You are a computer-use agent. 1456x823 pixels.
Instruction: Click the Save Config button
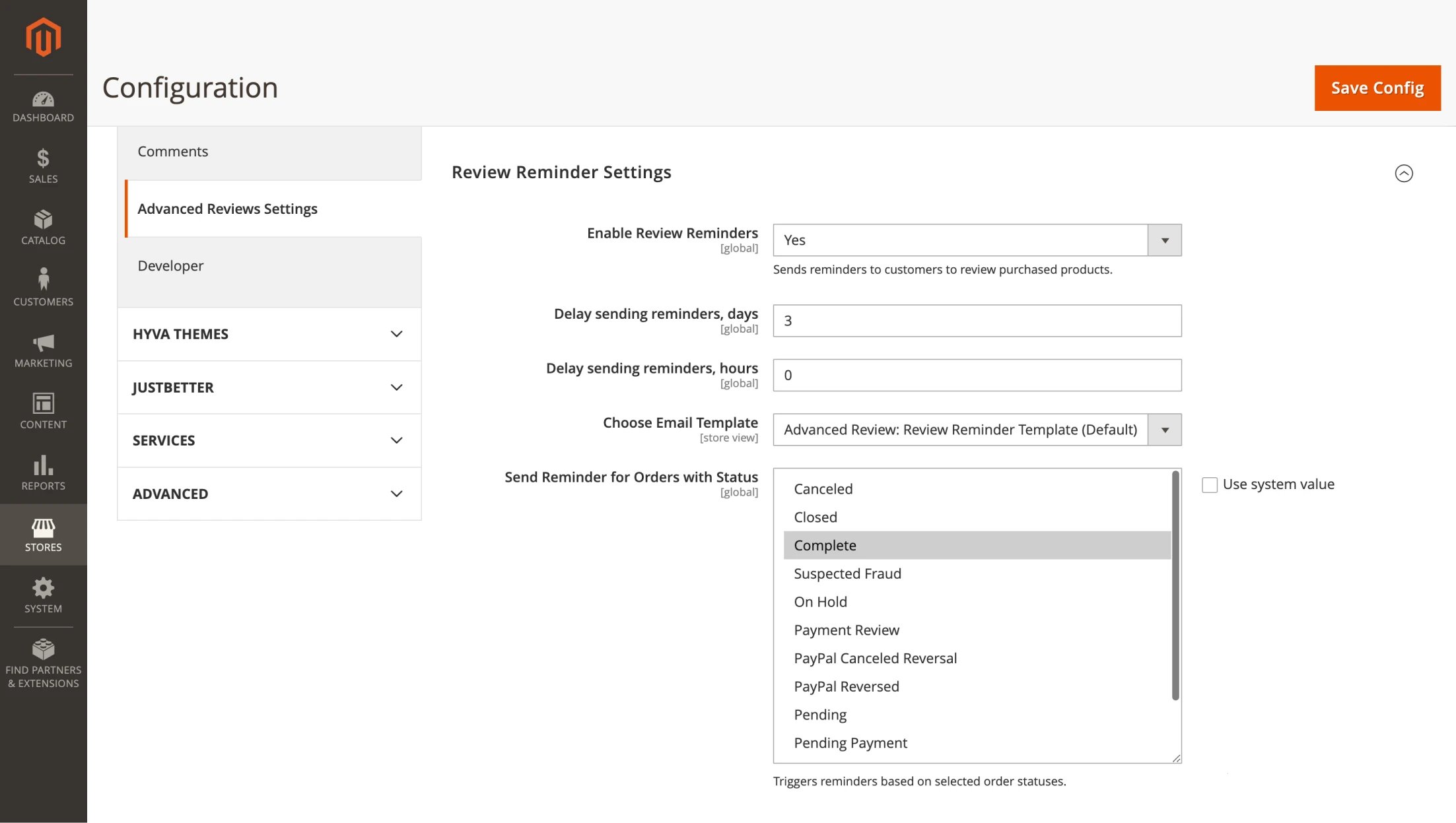(x=1377, y=88)
